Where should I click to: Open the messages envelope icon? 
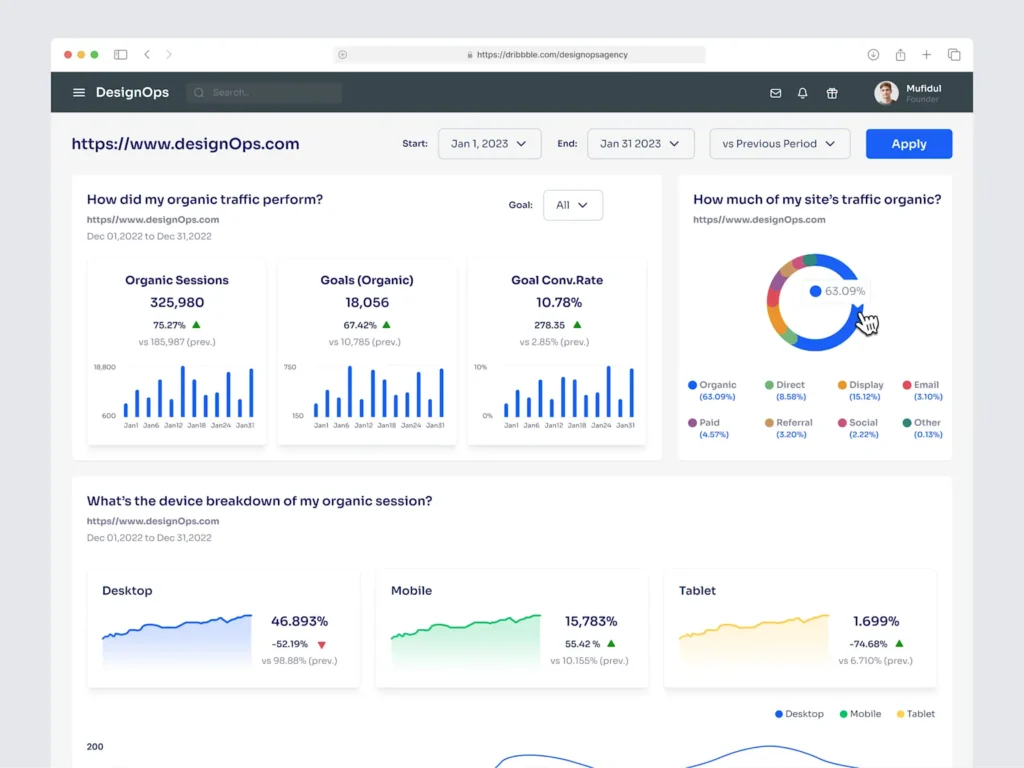[775, 92]
